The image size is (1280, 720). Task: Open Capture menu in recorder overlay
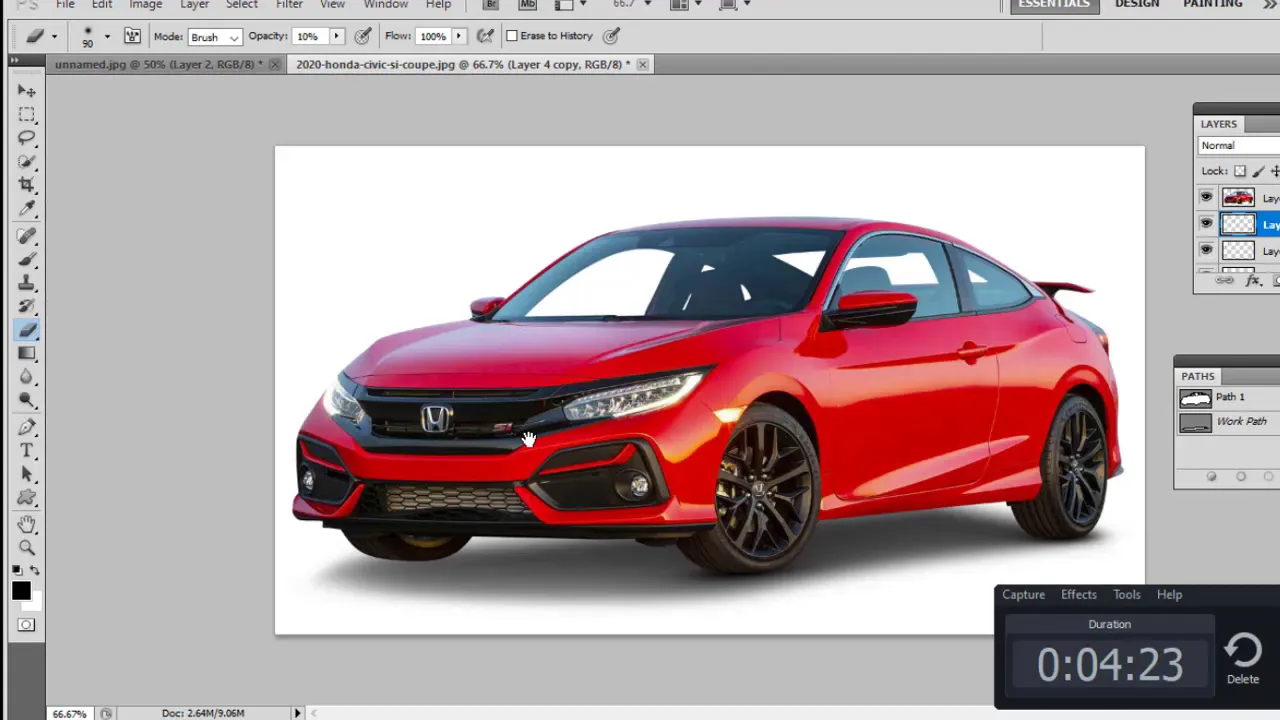tap(1023, 595)
